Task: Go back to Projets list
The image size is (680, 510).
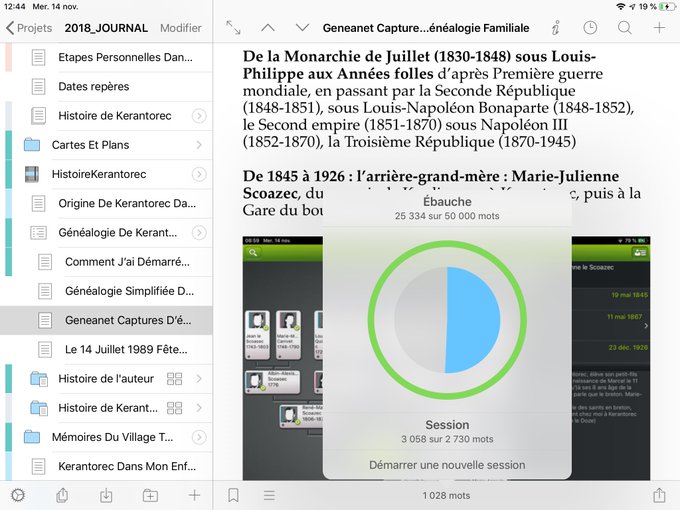Action: 29,28
